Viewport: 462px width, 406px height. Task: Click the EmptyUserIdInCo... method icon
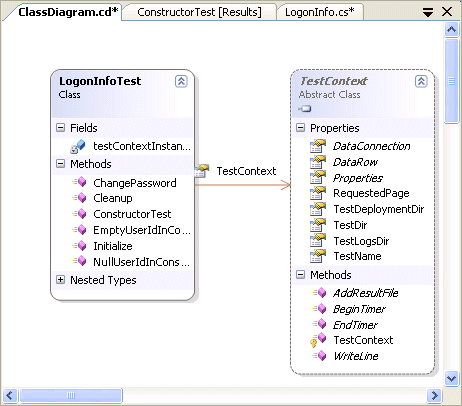79,230
